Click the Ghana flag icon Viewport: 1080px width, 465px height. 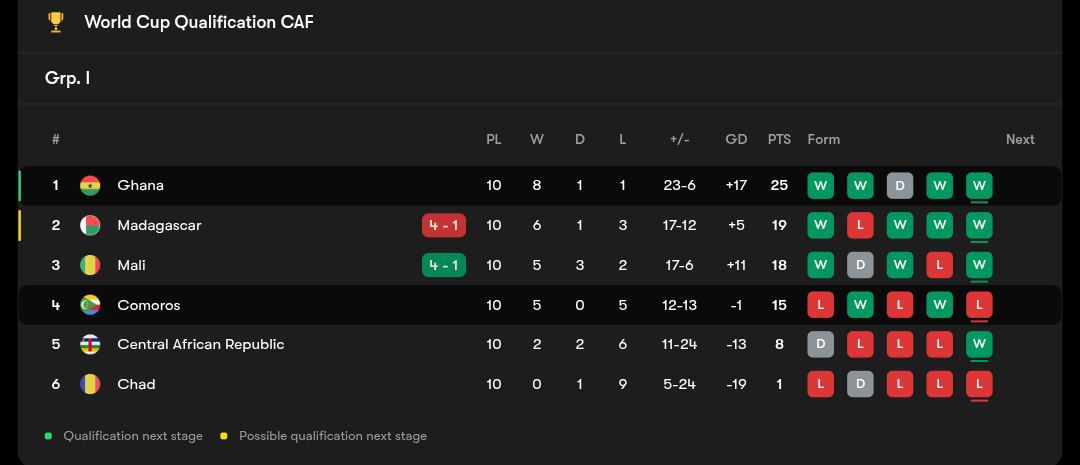[90, 185]
